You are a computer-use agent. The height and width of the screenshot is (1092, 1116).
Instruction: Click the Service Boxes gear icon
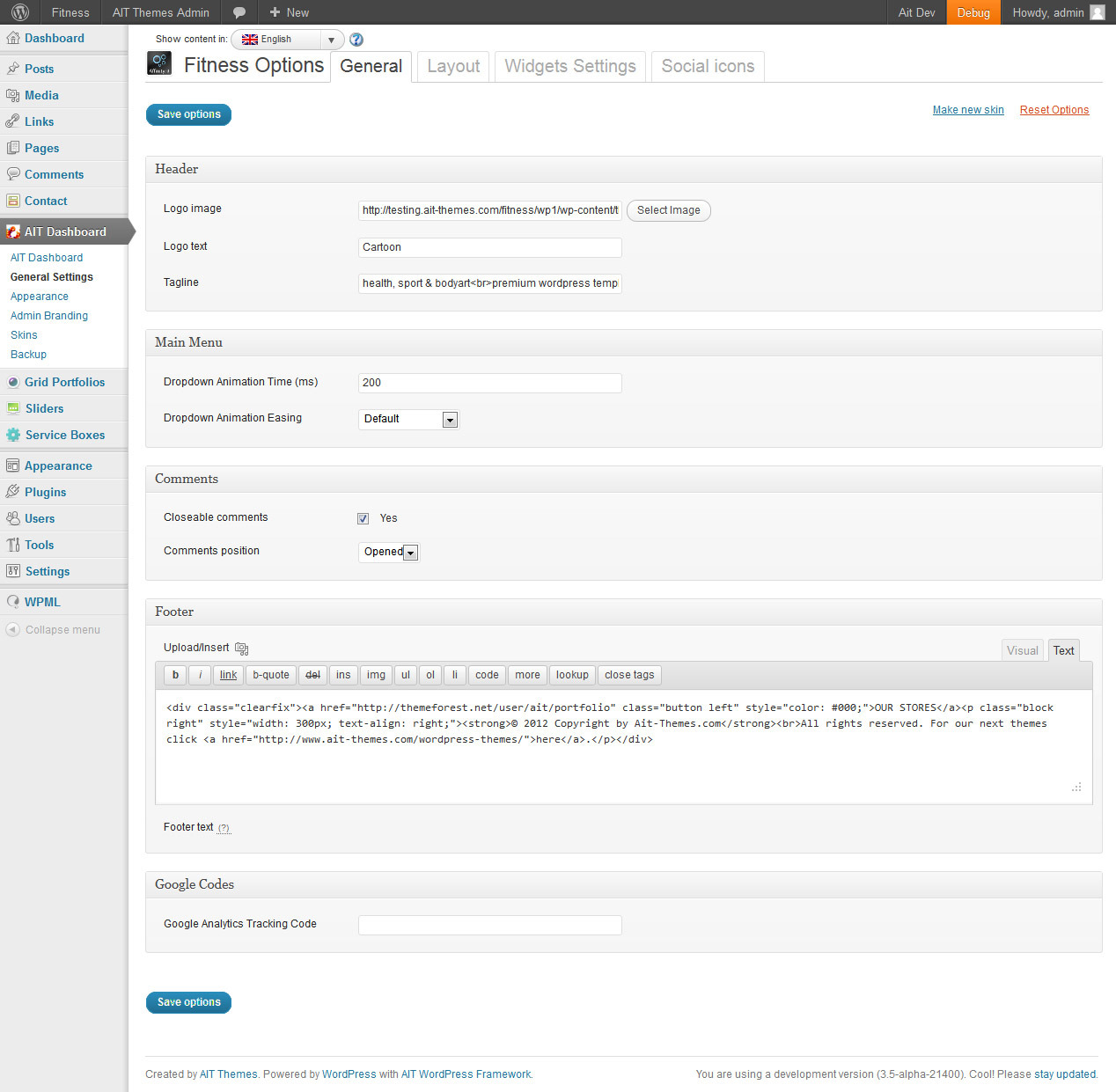tap(13, 435)
